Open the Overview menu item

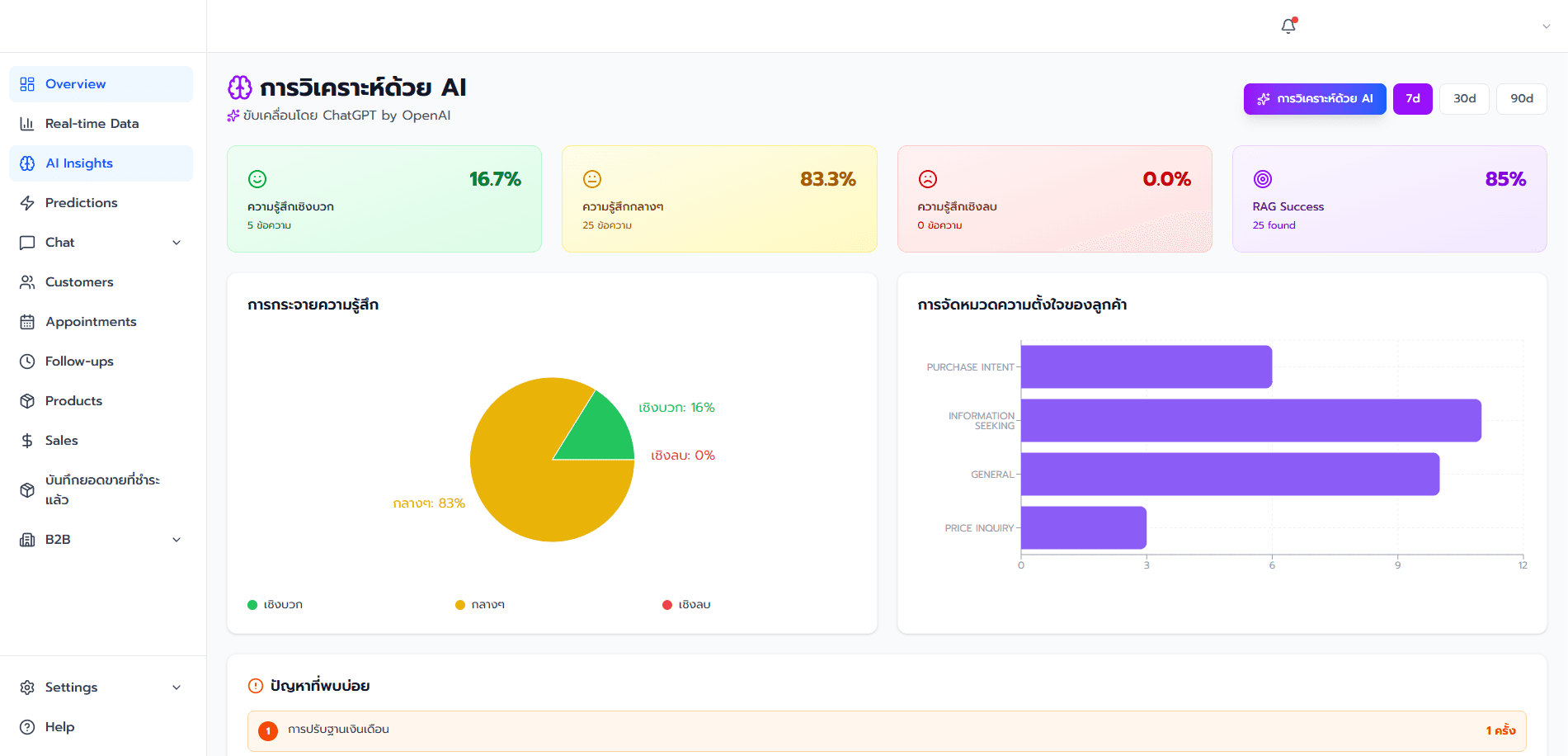coord(101,84)
